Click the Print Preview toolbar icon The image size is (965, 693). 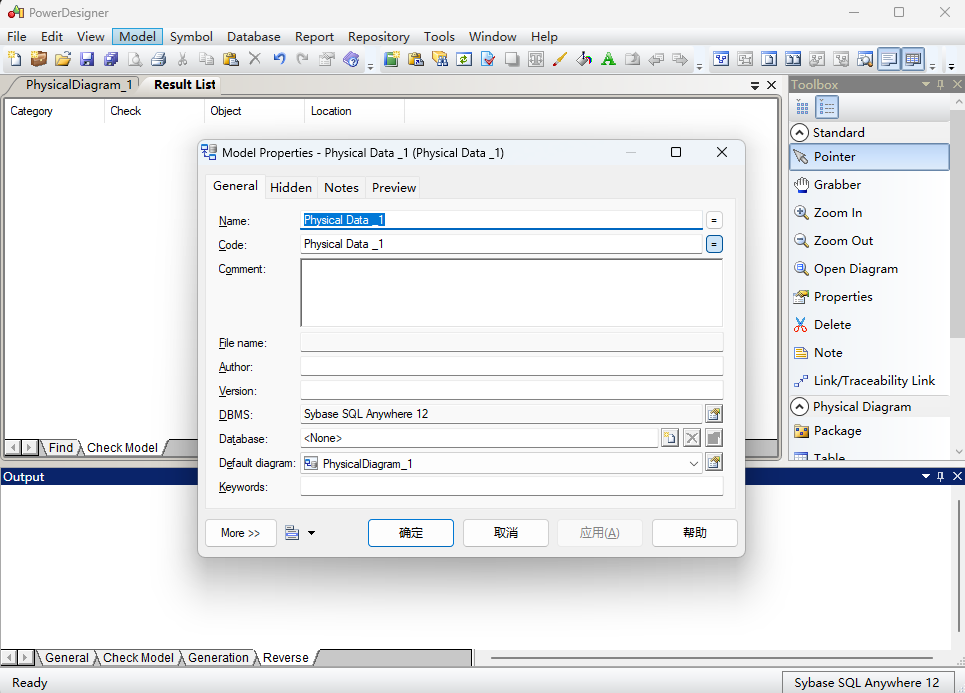pos(135,59)
